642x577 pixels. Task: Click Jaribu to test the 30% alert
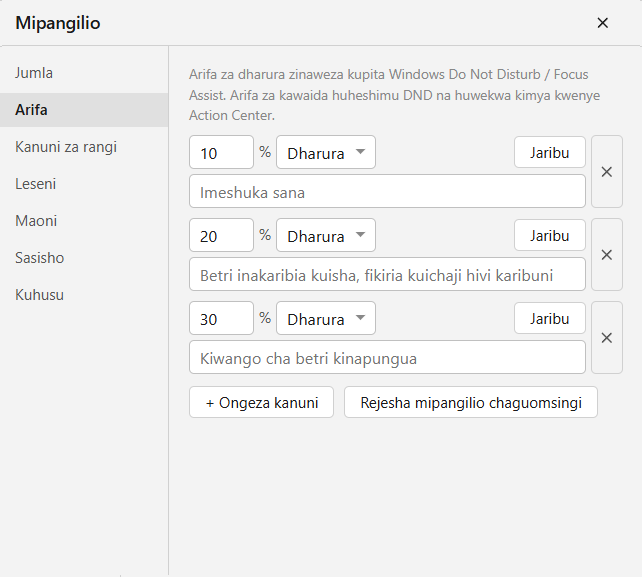pyautogui.click(x=550, y=318)
